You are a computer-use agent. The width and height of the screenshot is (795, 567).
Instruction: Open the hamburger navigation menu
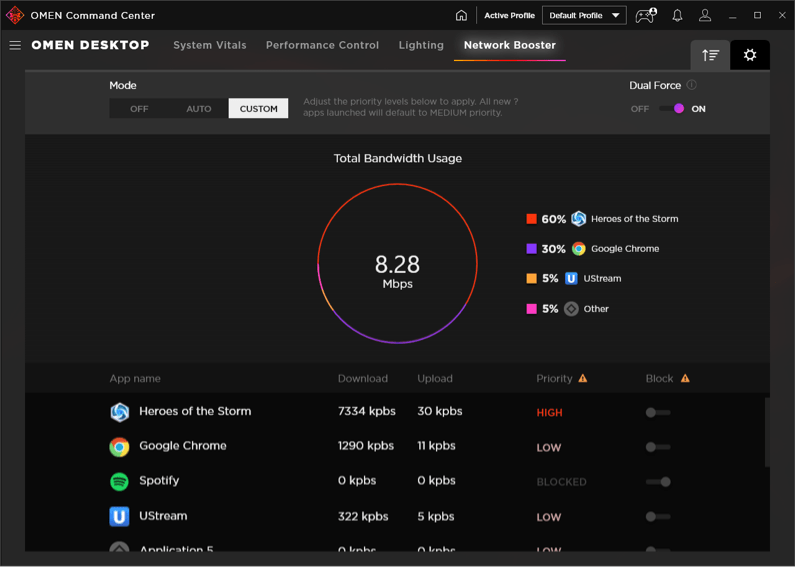click(15, 45)
